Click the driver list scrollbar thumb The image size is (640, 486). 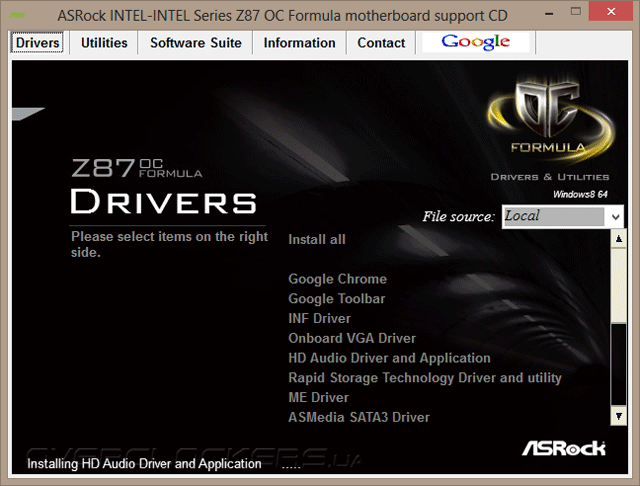pyautogui.click(x=619, y=285)
